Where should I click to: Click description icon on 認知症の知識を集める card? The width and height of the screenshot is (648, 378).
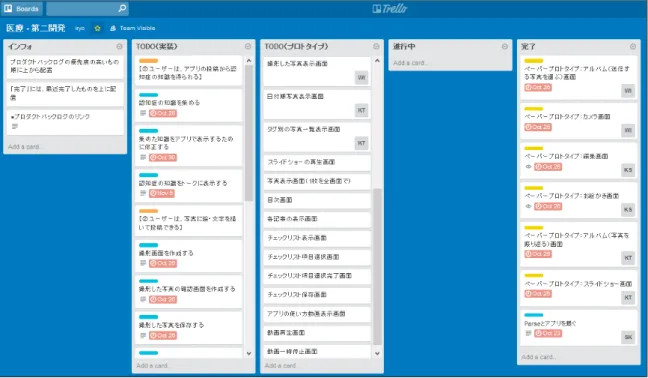point(143,113)
